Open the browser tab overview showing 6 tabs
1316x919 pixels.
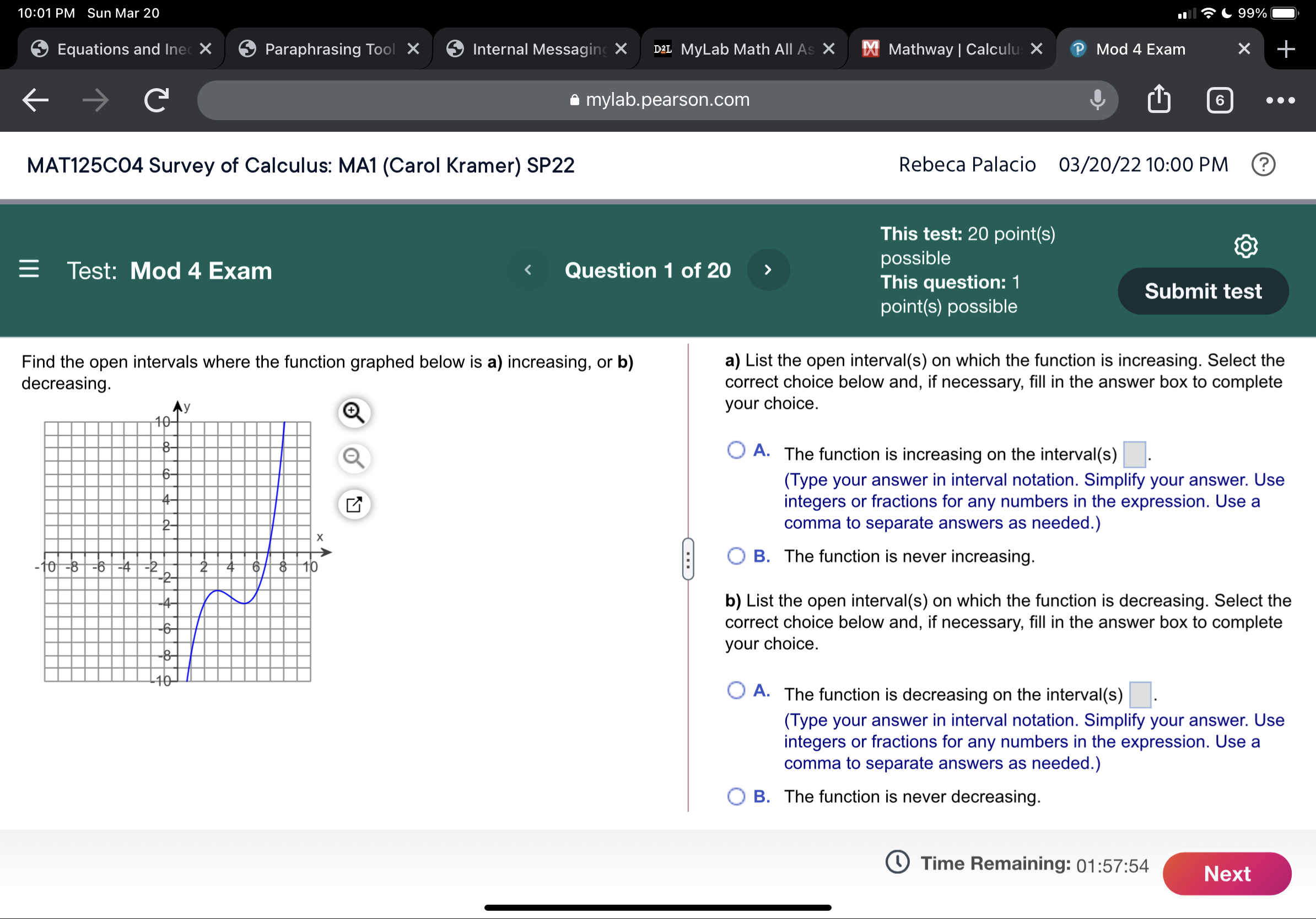(1219, 100)
